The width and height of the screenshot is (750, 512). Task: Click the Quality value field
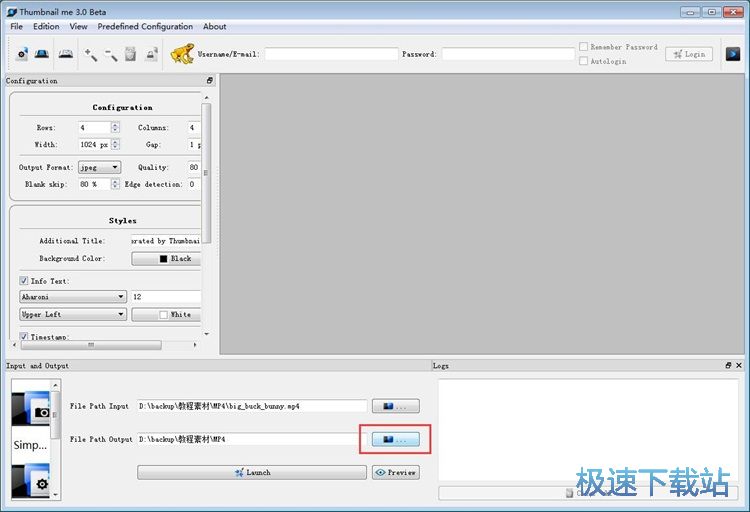tap(194, 167)
